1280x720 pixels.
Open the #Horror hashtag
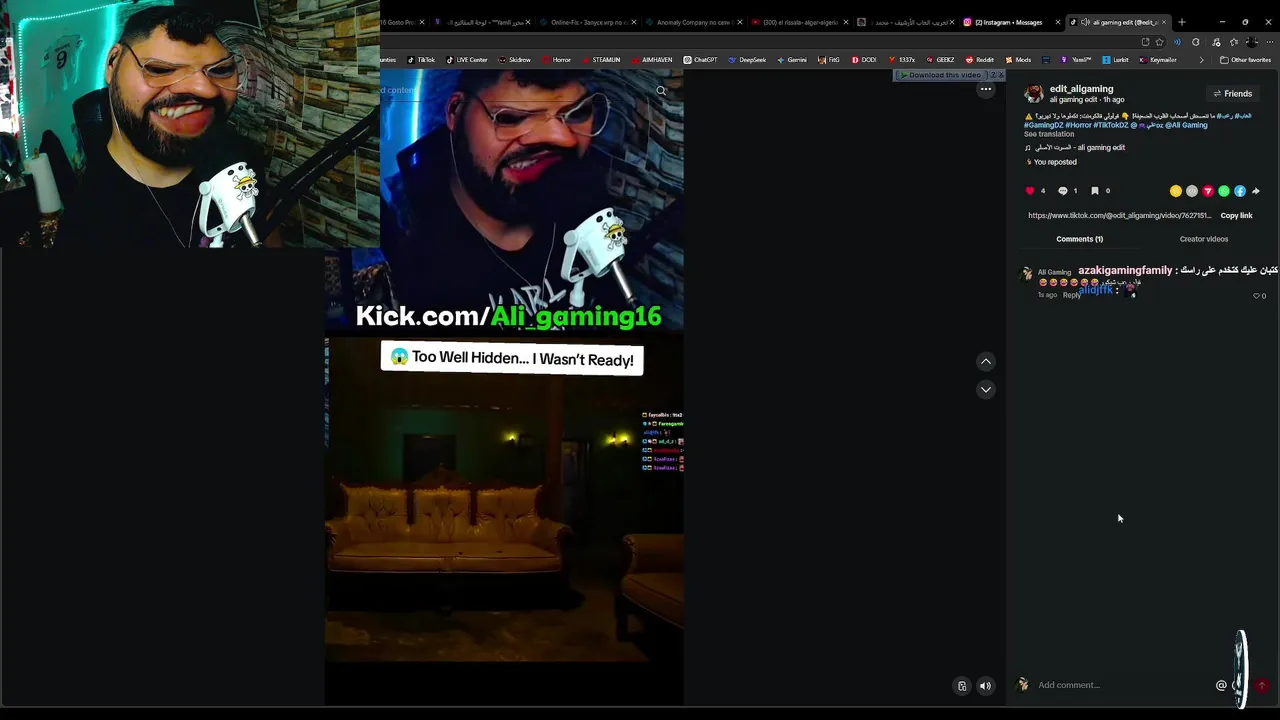[1077, 125]
